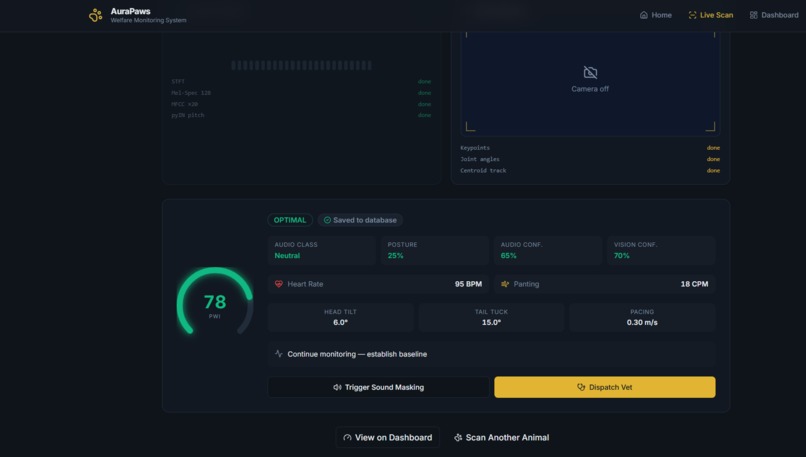
Task: Click the Dashboard grid icon
Action: (754, 15)
